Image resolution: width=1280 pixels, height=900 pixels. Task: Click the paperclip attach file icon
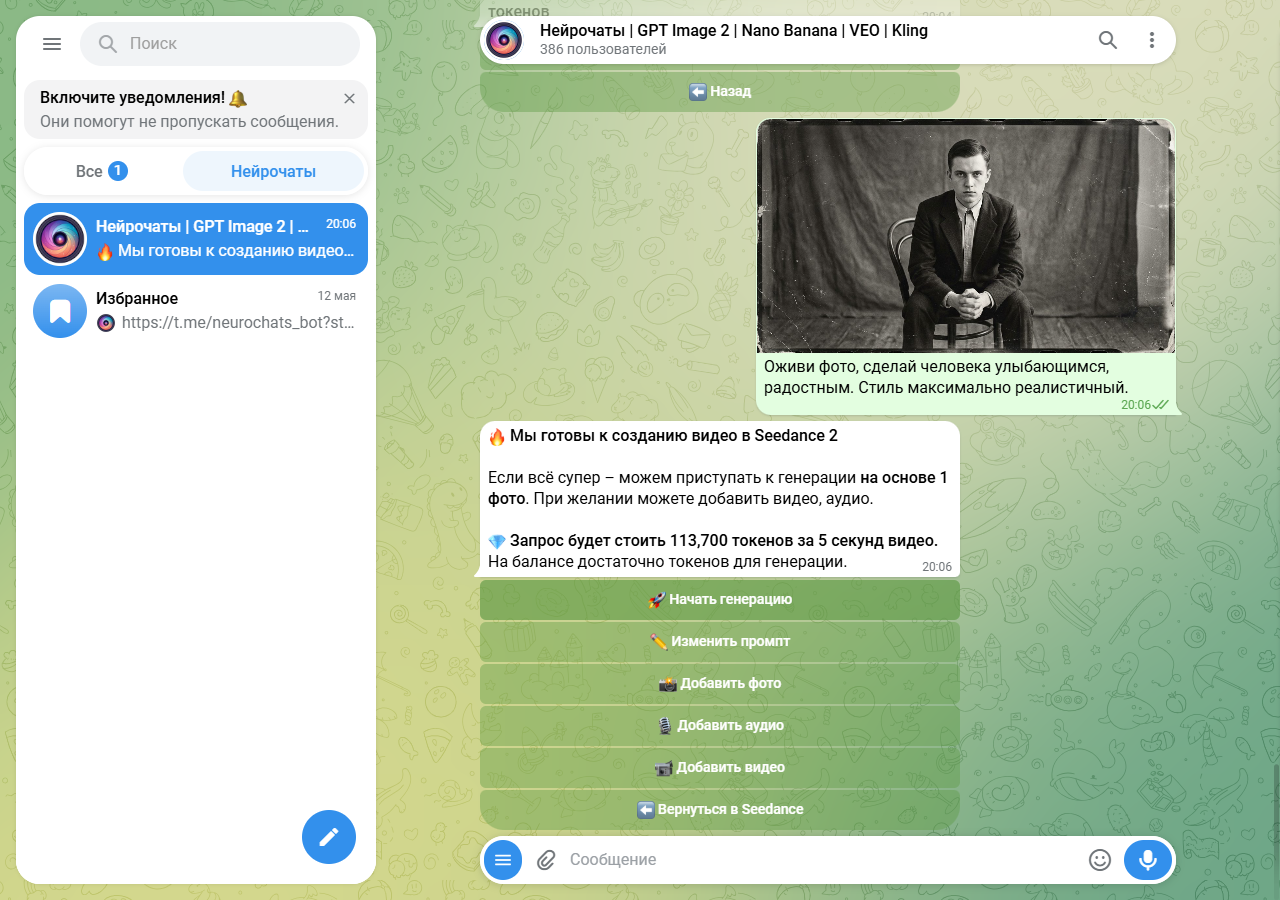(x=546, y=860)
